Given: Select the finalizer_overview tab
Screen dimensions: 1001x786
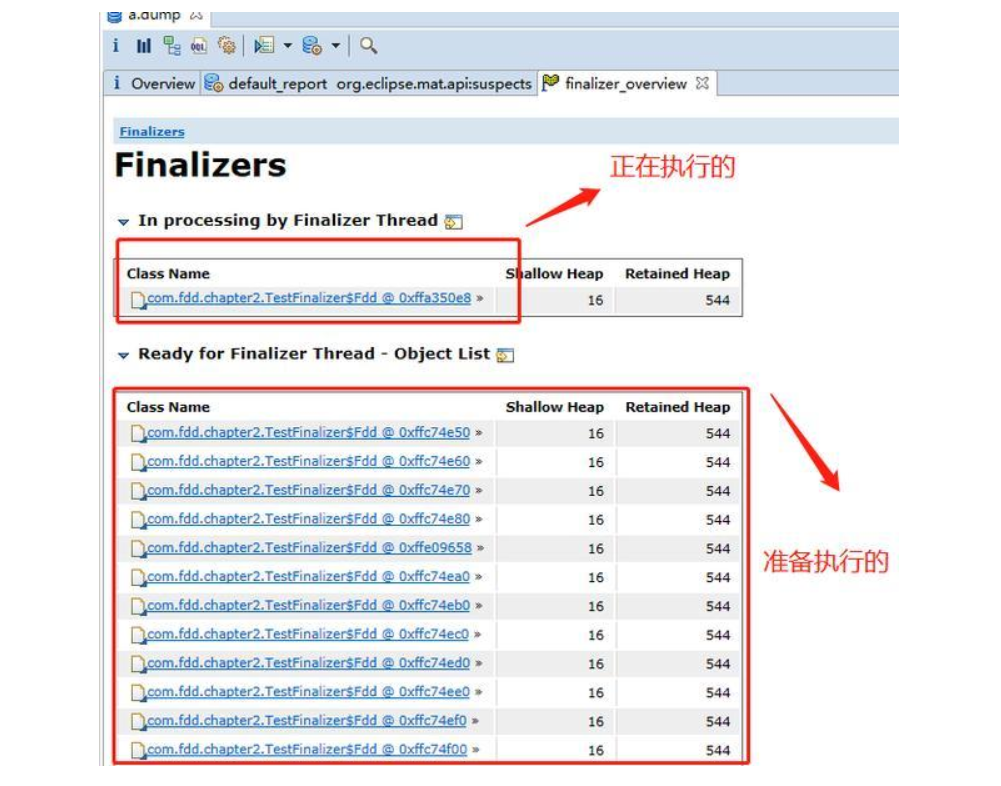Looking at the screenshot, I should pos(615,84).
